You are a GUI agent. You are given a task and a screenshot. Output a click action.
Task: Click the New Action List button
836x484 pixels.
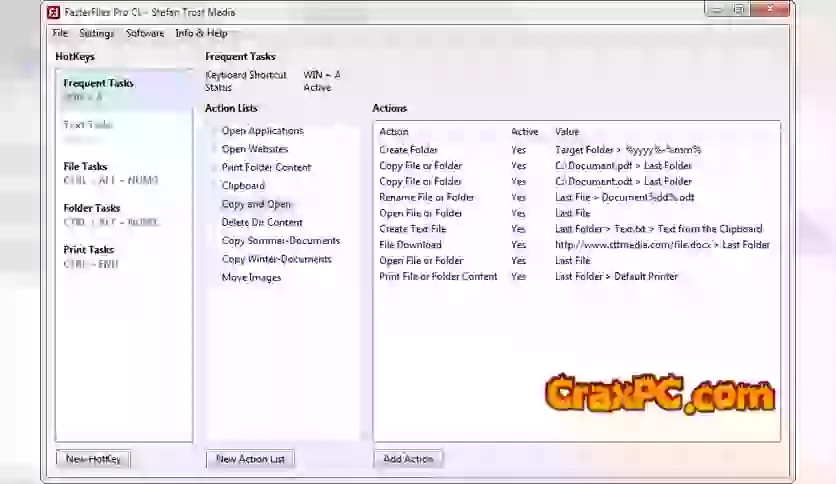(x=250, y=459)
